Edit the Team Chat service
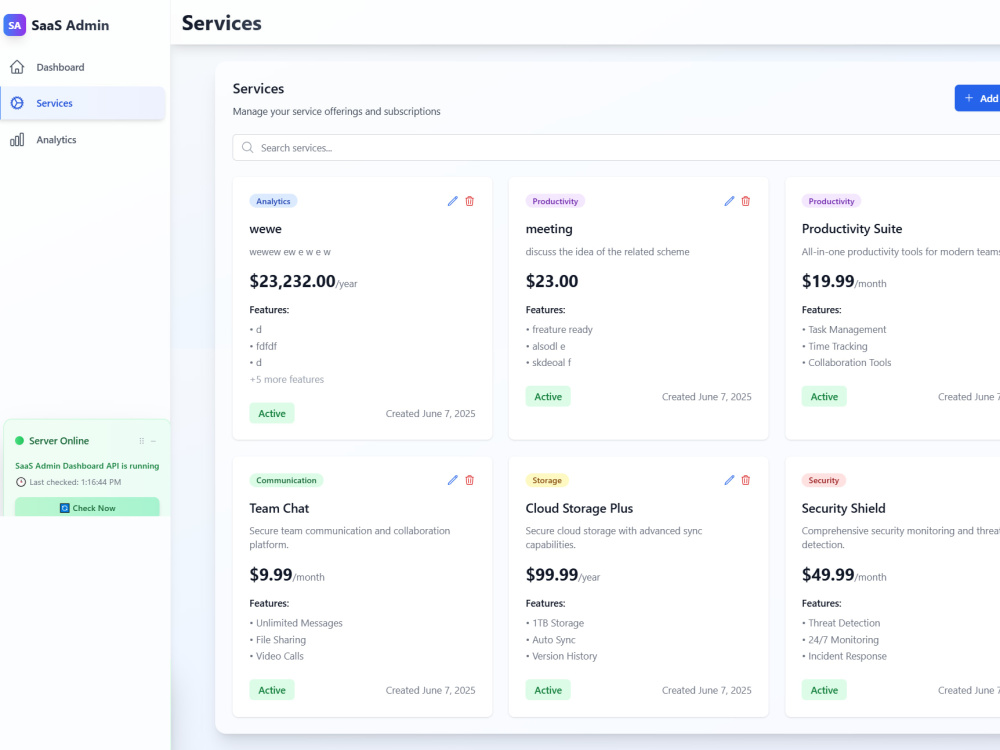The height and width of the screenshot is (750, 1000). click(x=453, y=480)
